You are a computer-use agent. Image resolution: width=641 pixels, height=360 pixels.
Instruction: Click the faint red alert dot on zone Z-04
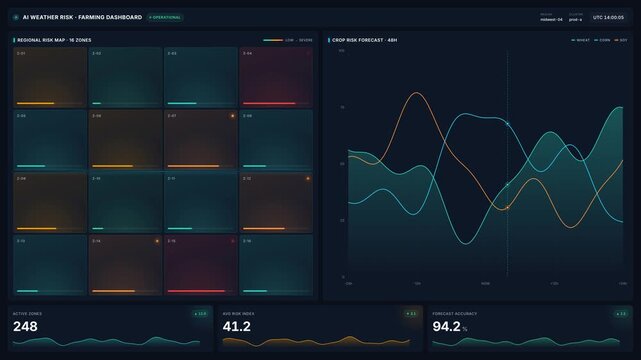(308, 53)
